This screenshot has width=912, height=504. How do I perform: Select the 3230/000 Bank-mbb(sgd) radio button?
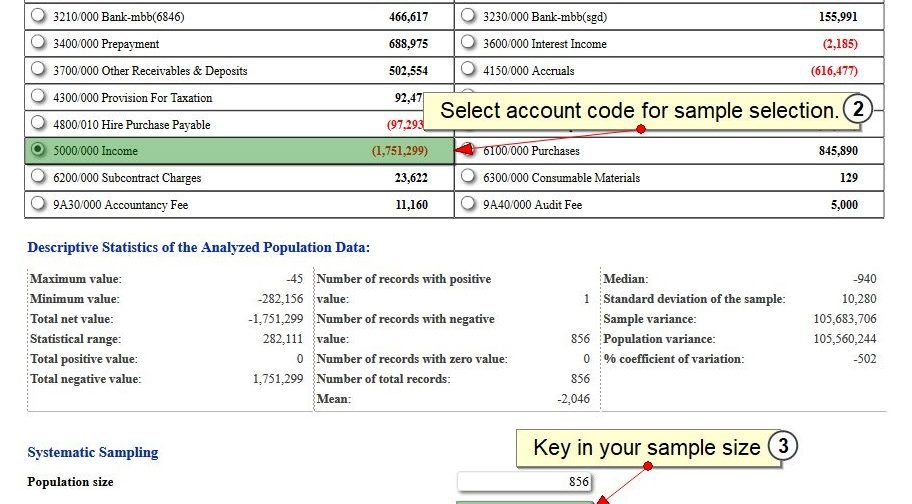coord(468,16)
